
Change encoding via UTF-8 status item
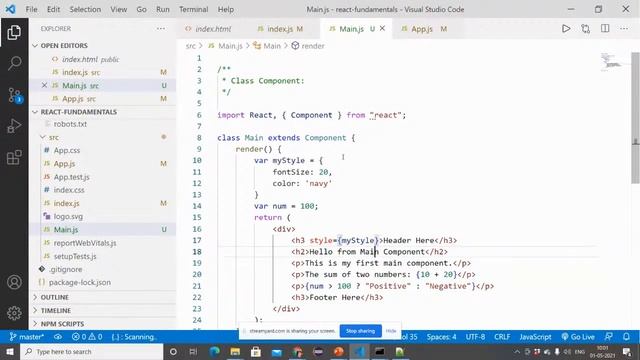476,337
